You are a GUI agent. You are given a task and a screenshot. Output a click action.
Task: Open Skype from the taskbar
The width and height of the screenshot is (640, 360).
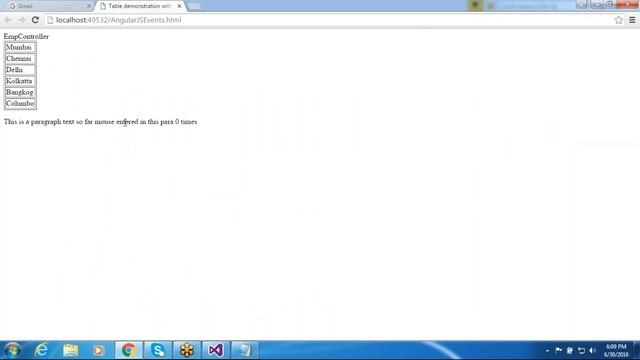(158, 350)
